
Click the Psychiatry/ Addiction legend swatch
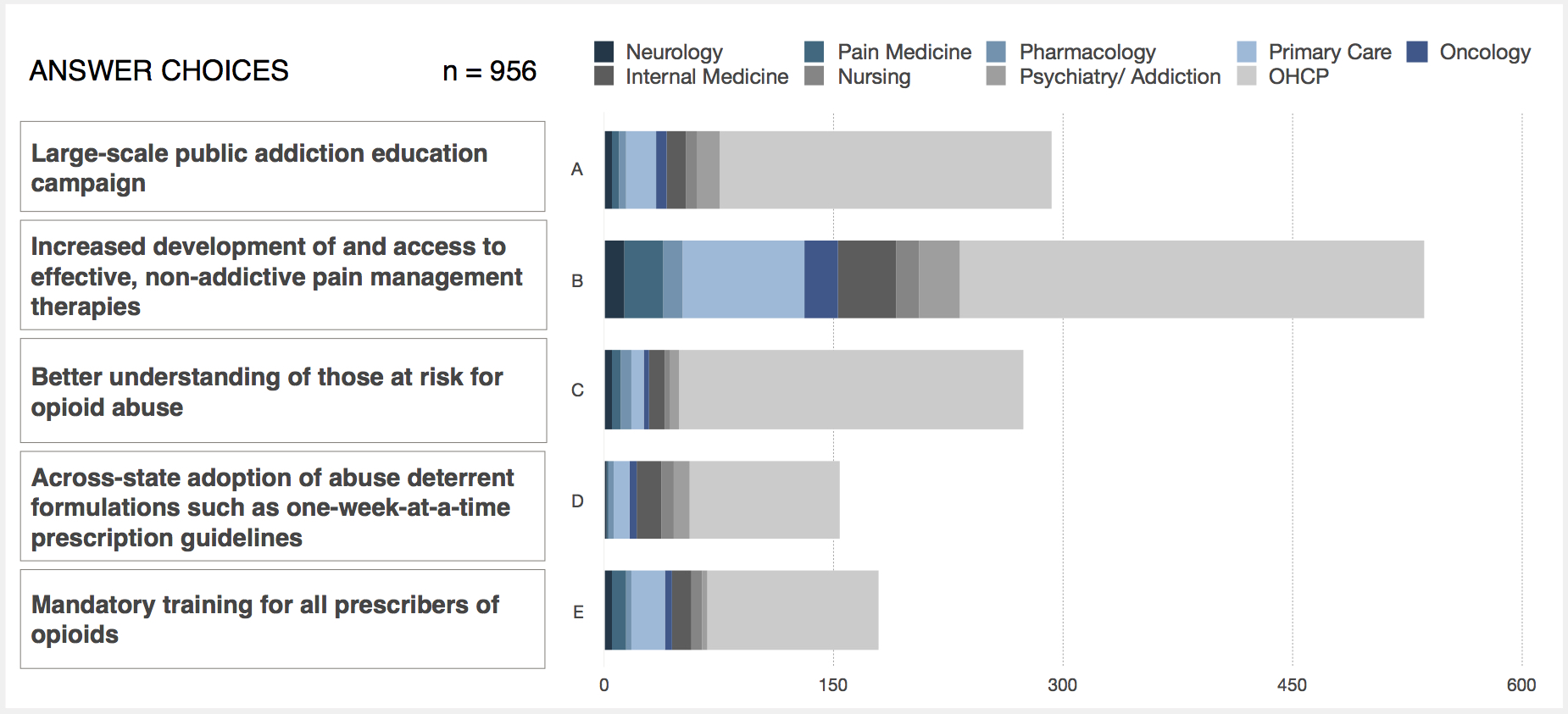click(x=996, y=76)
